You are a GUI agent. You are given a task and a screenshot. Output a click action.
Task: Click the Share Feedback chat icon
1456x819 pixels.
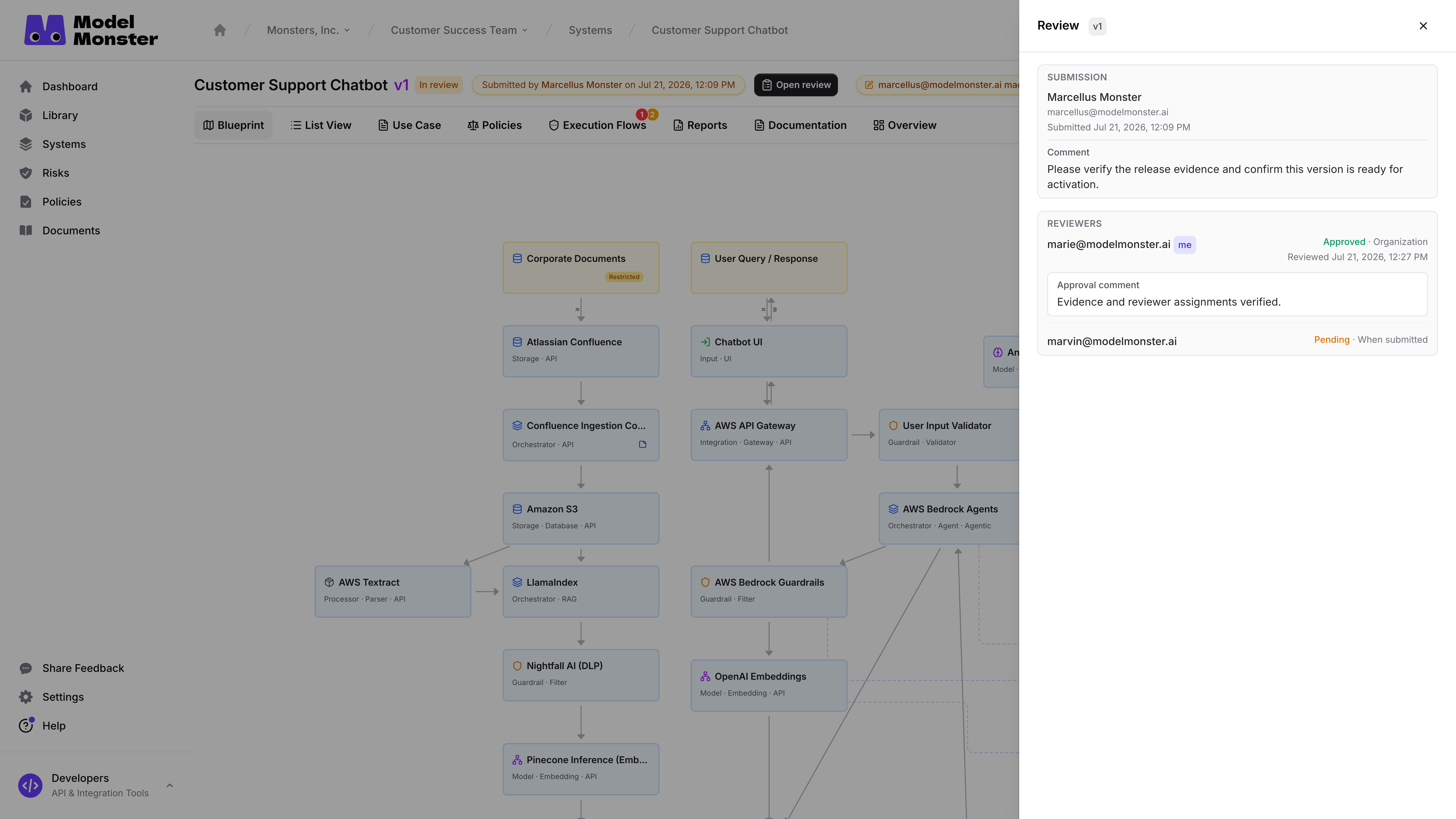coord(26,668)
